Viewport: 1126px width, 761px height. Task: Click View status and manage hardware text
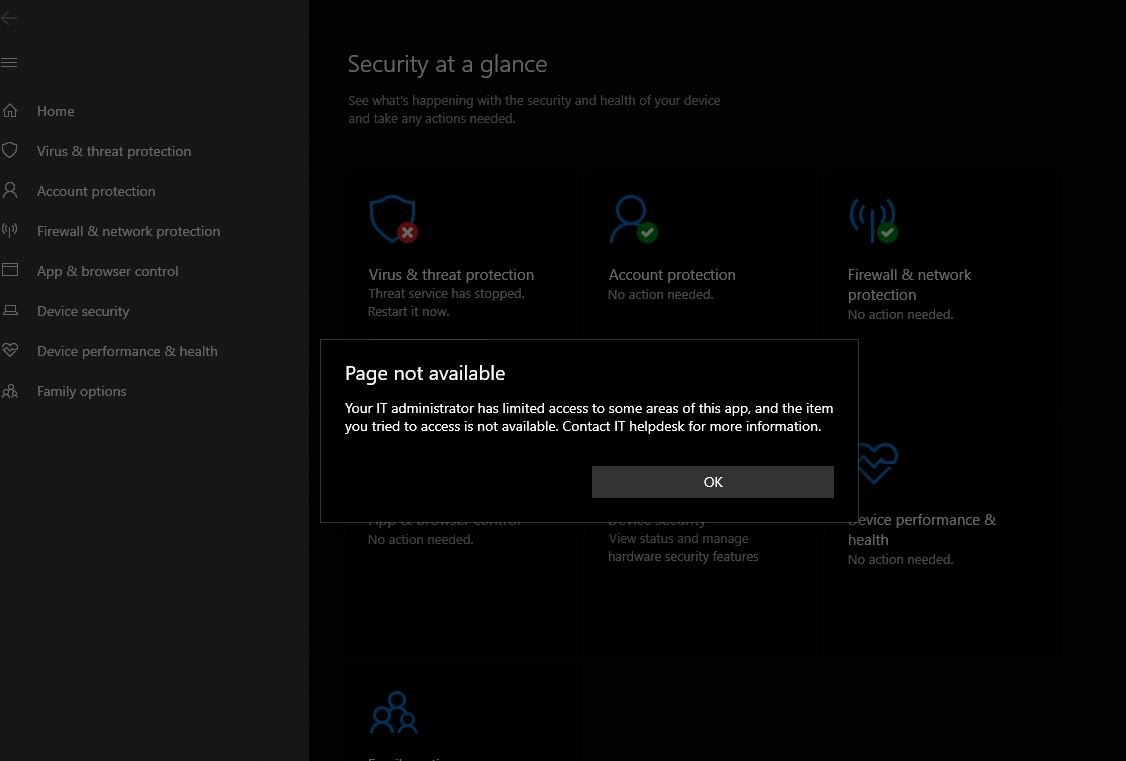pos(683,548)
